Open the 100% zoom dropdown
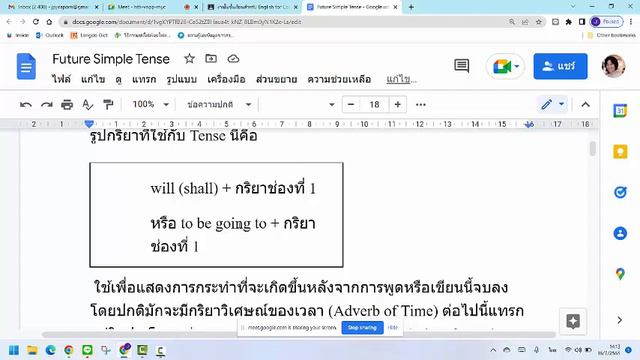 150,104
